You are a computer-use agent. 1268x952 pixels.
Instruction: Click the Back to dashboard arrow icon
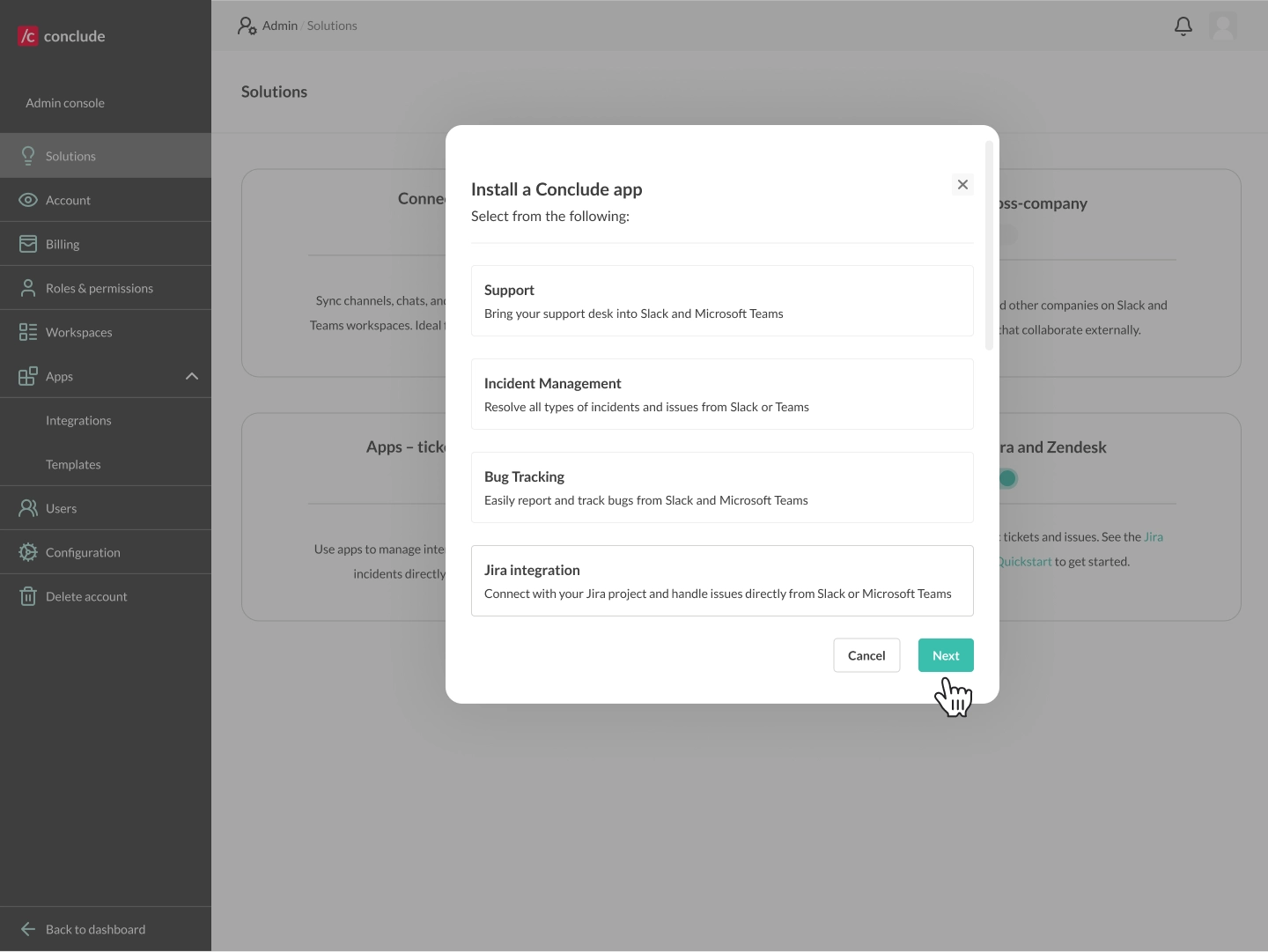[x=28, y=929]
